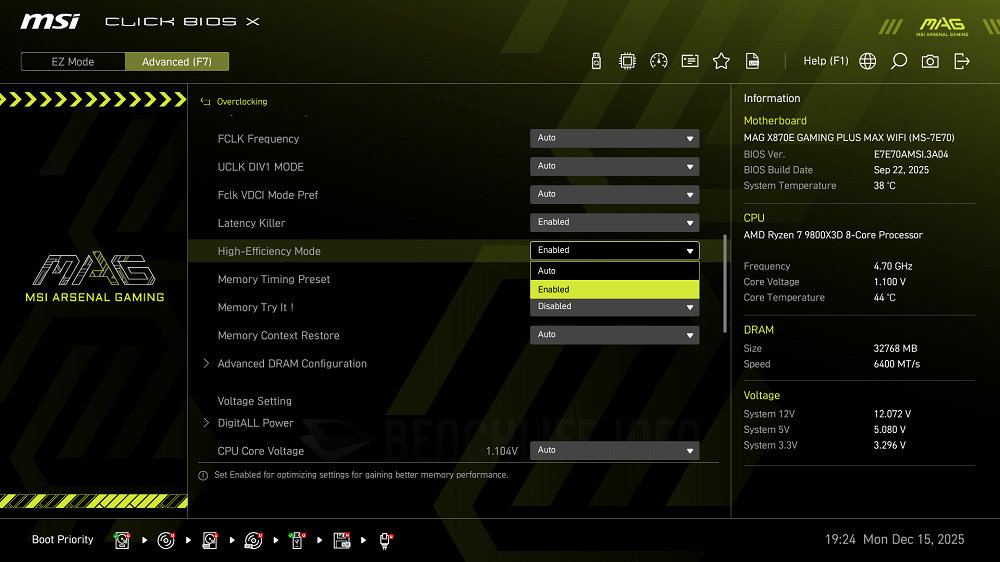Take a screenshot with camera icon
This screenshot has width=1000, height=562.
[930, 61]
